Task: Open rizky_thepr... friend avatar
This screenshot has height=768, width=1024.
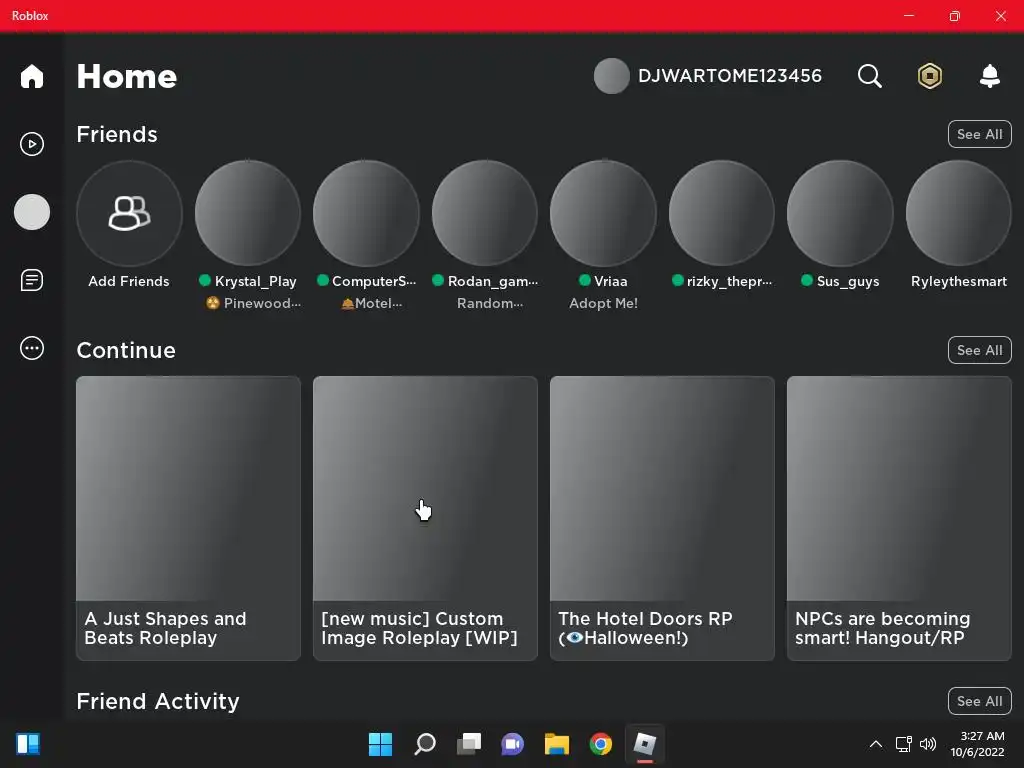Action: click(722, 213)
